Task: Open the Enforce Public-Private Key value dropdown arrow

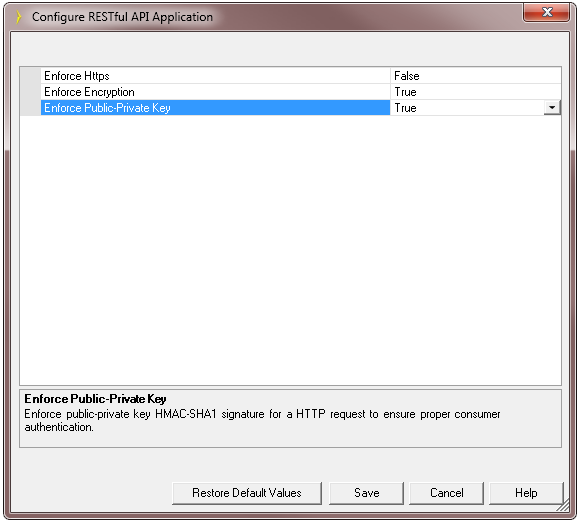Action: point(552,108)
